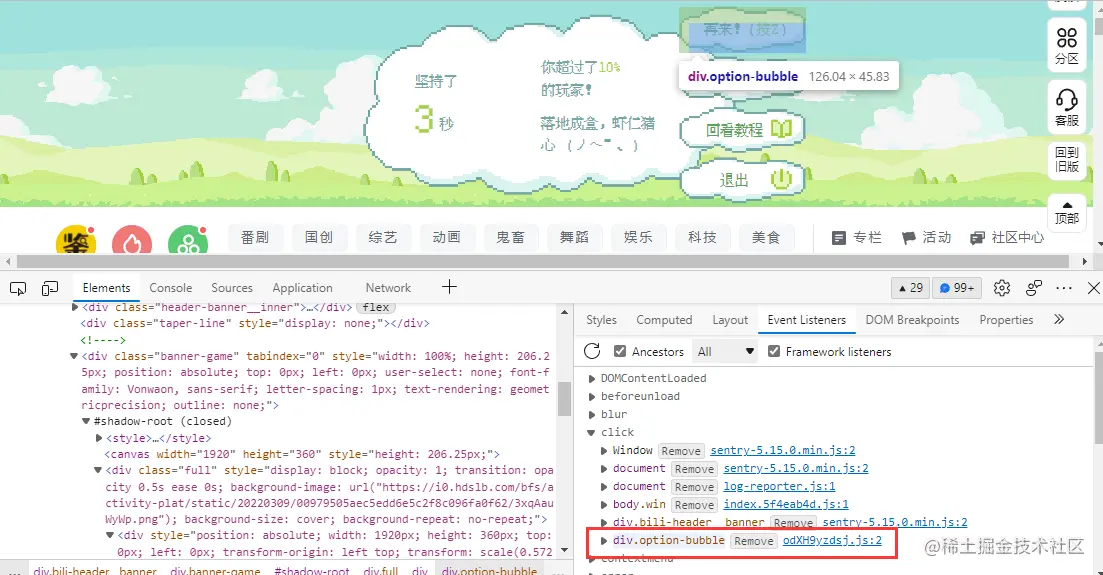Remove the Window click listener
This screenshot has height=575, width=1103.
(x=681, y=451)
